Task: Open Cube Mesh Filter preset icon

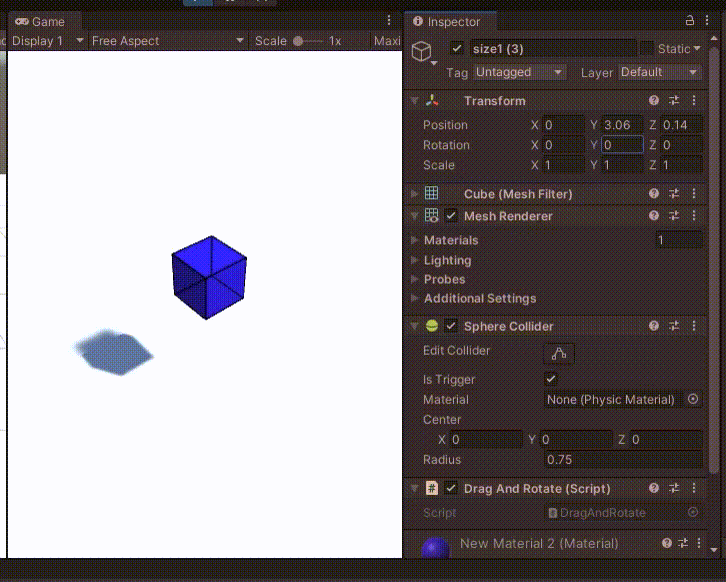Action: [x=674, y=193]
